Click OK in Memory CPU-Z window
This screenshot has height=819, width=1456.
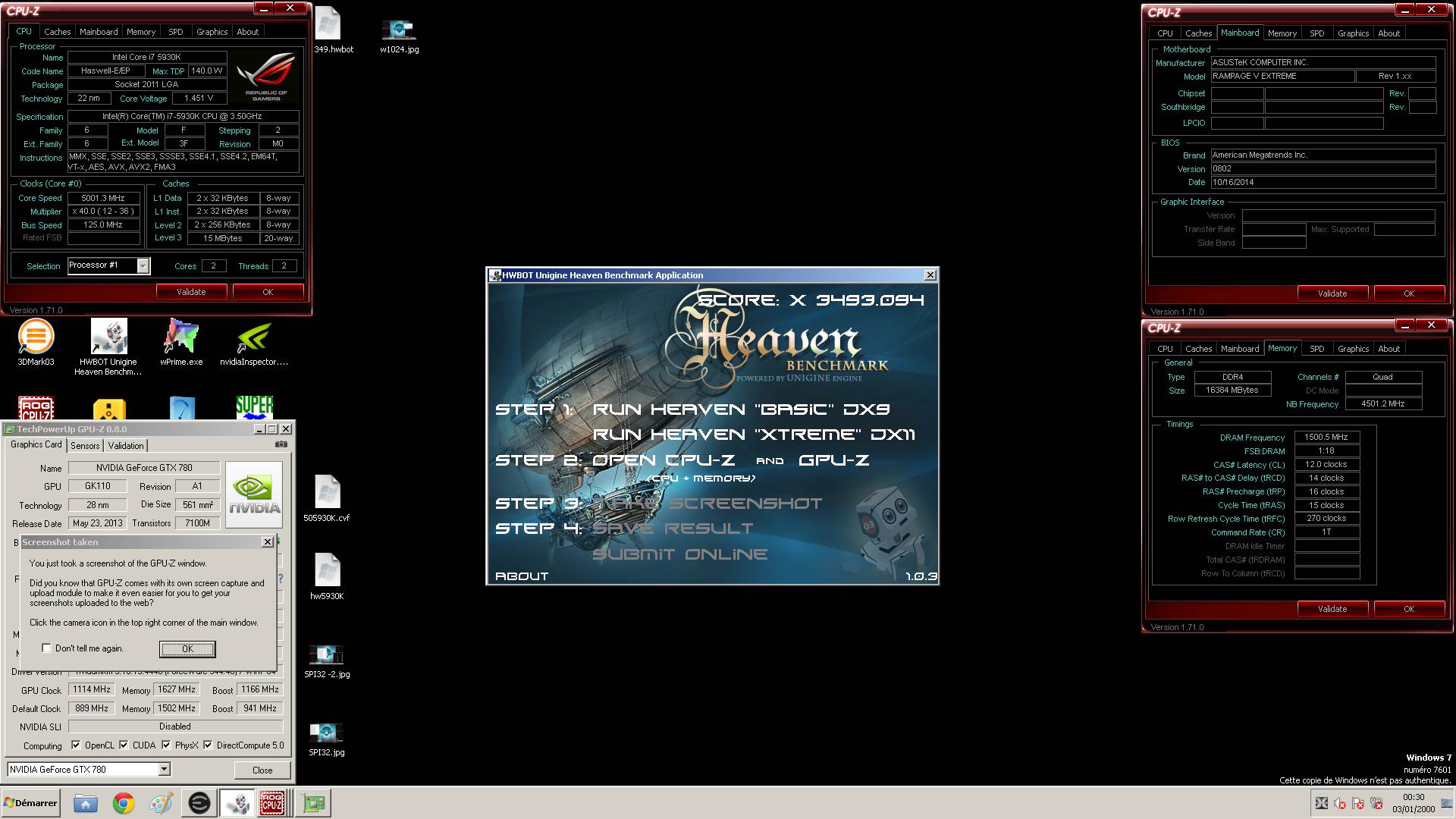1409,609
